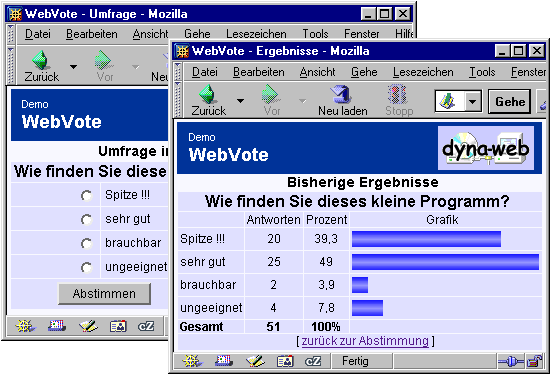
Task: Open Ansicht menu in Ergebnisse window
Action: [x=317, y=72]
